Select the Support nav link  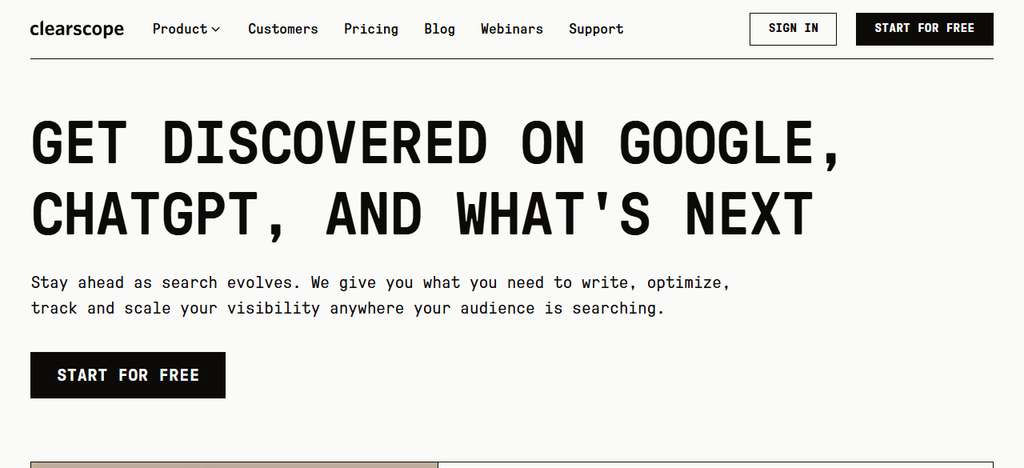(x=596, y=29)
